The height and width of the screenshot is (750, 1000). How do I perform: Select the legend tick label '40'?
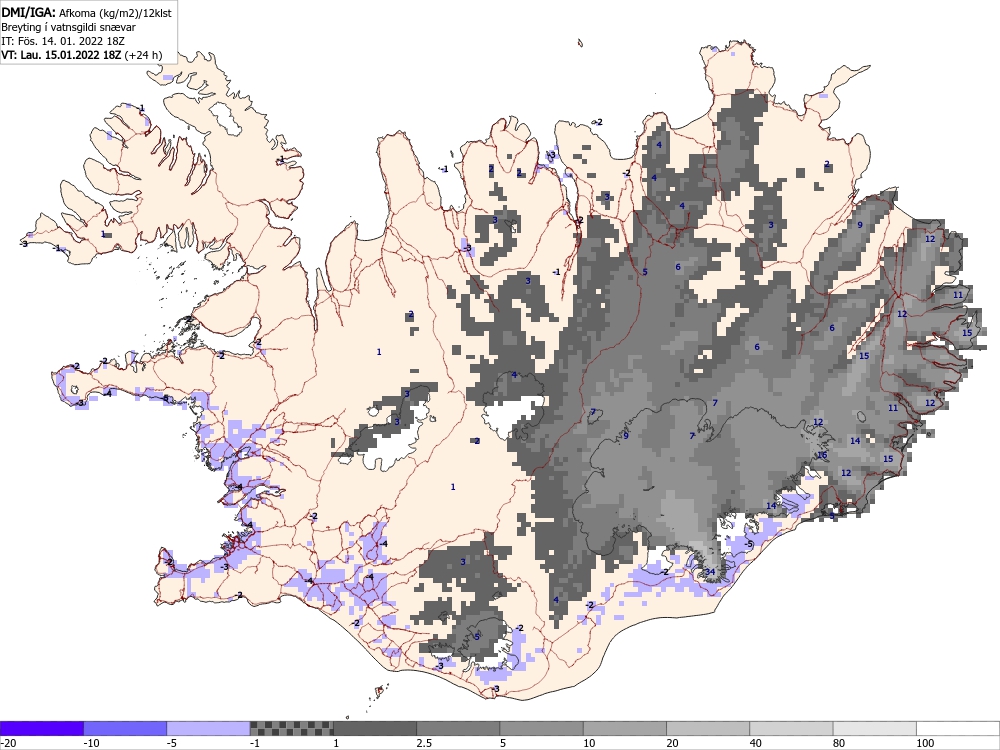(756, 743)
